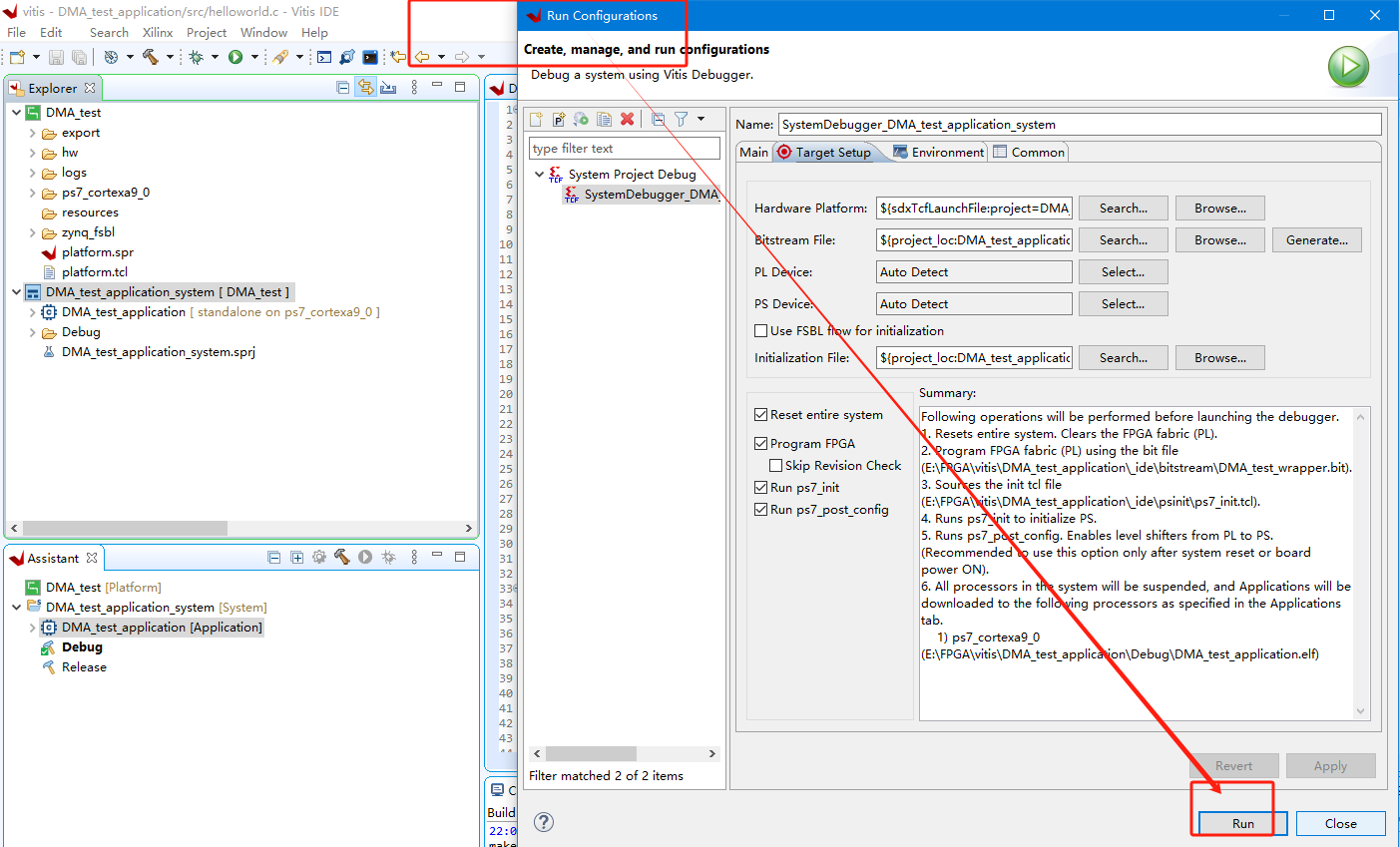Click the Debug bug icon in main toolbar
Viewport: 1400px width, 847px height.
197,57
